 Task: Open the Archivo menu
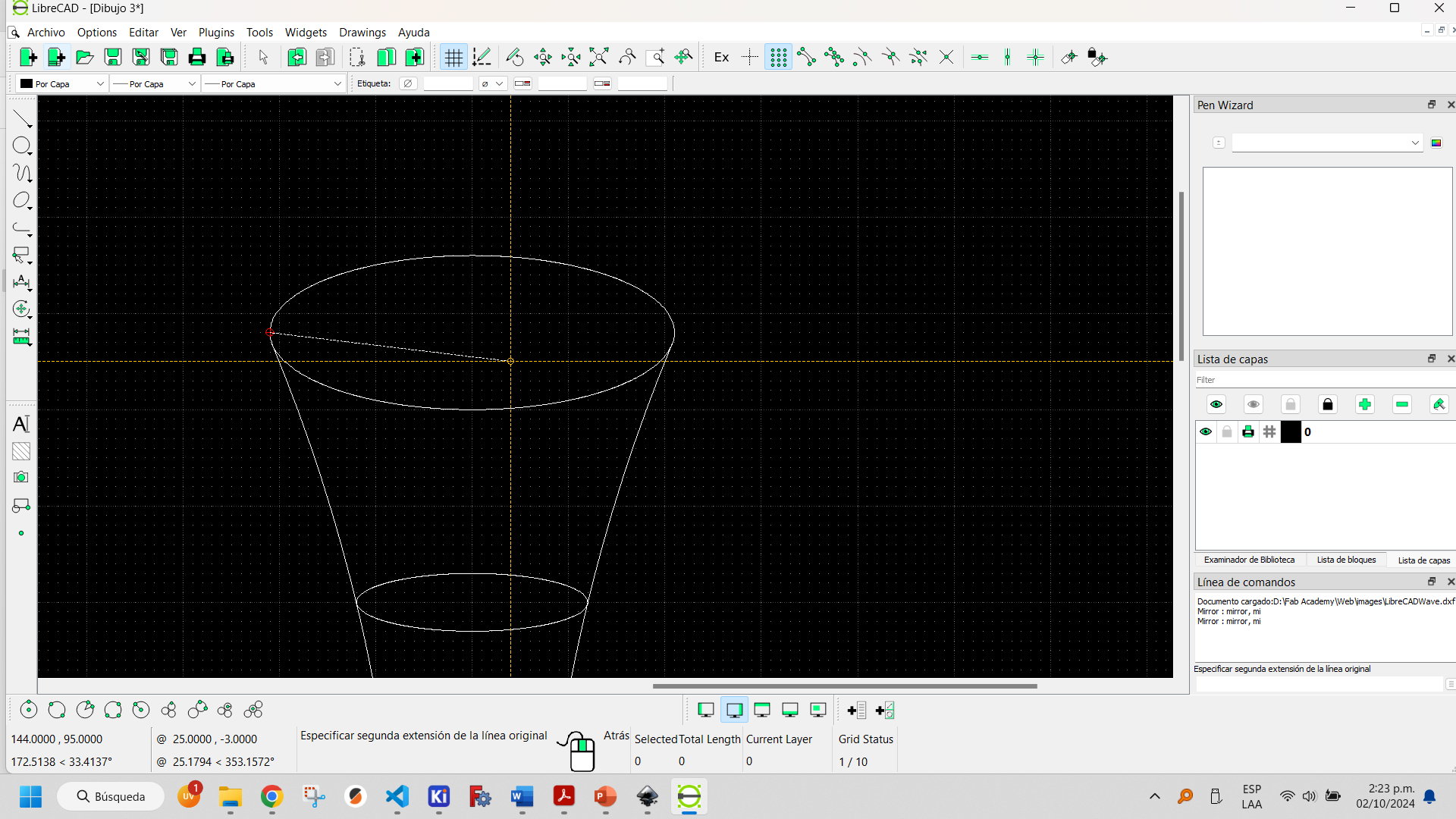46,32
